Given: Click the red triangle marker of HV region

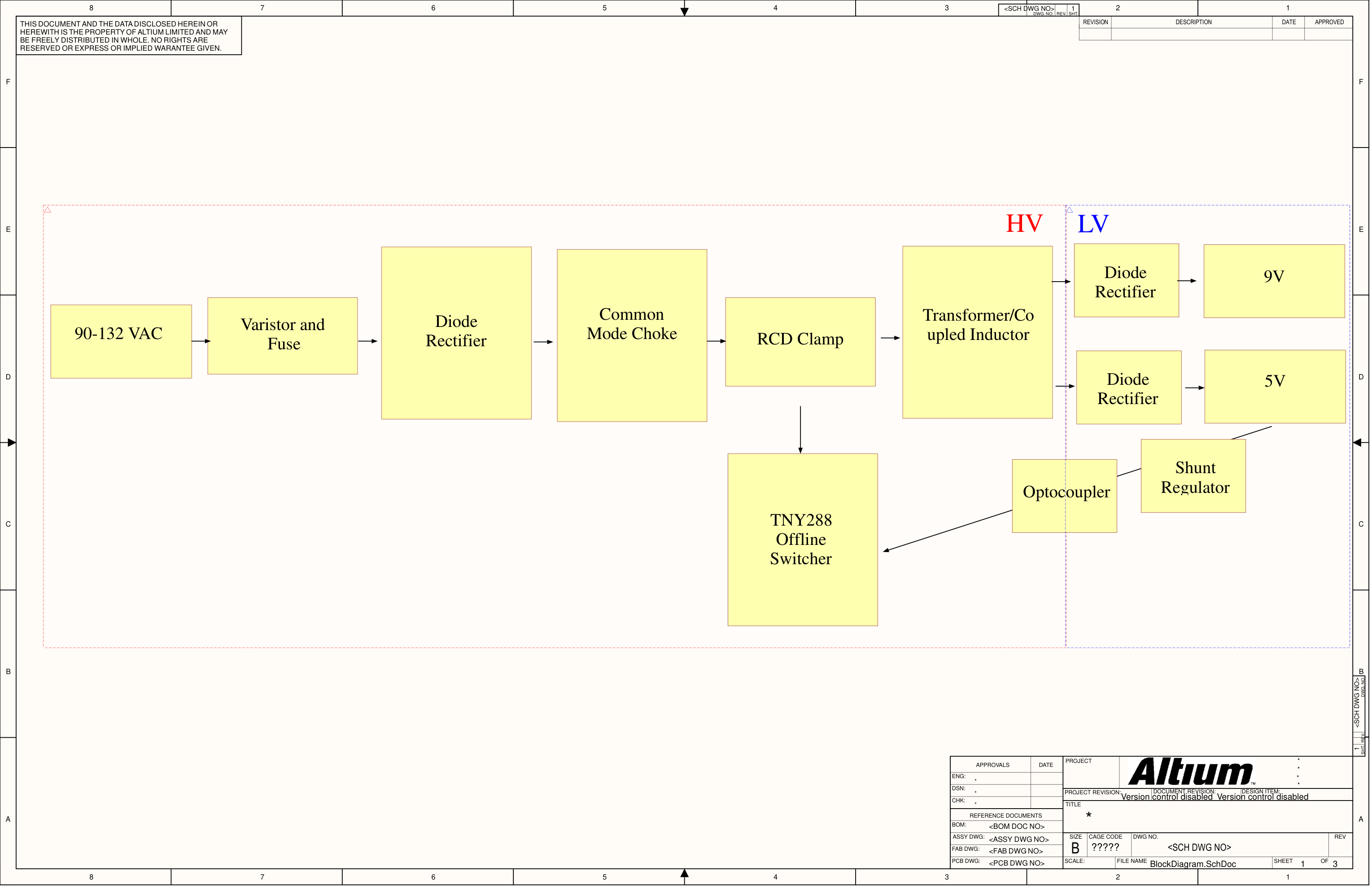Looking at the screenshot, I should [47, 210].
